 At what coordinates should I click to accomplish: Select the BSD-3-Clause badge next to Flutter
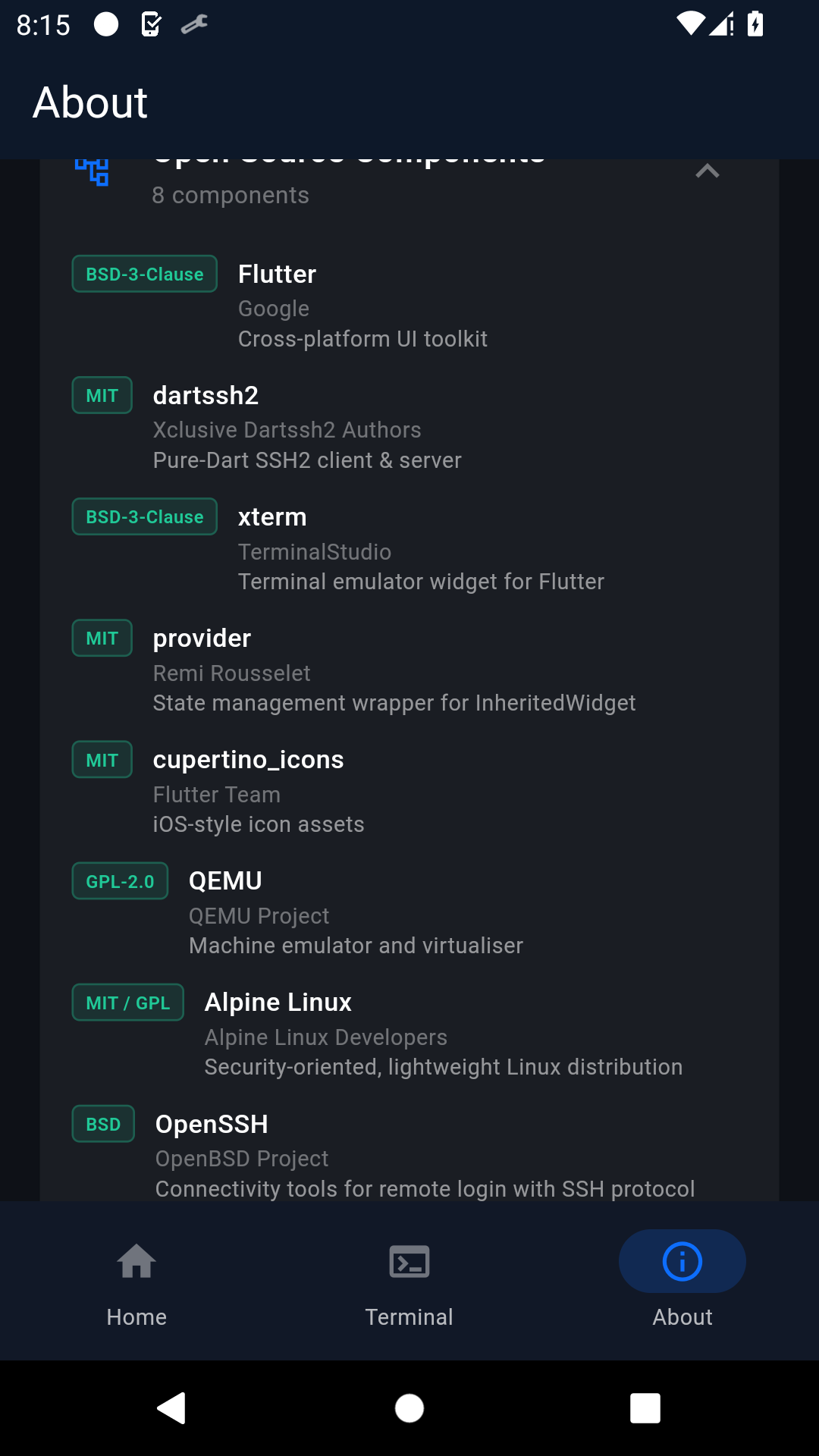144,274
